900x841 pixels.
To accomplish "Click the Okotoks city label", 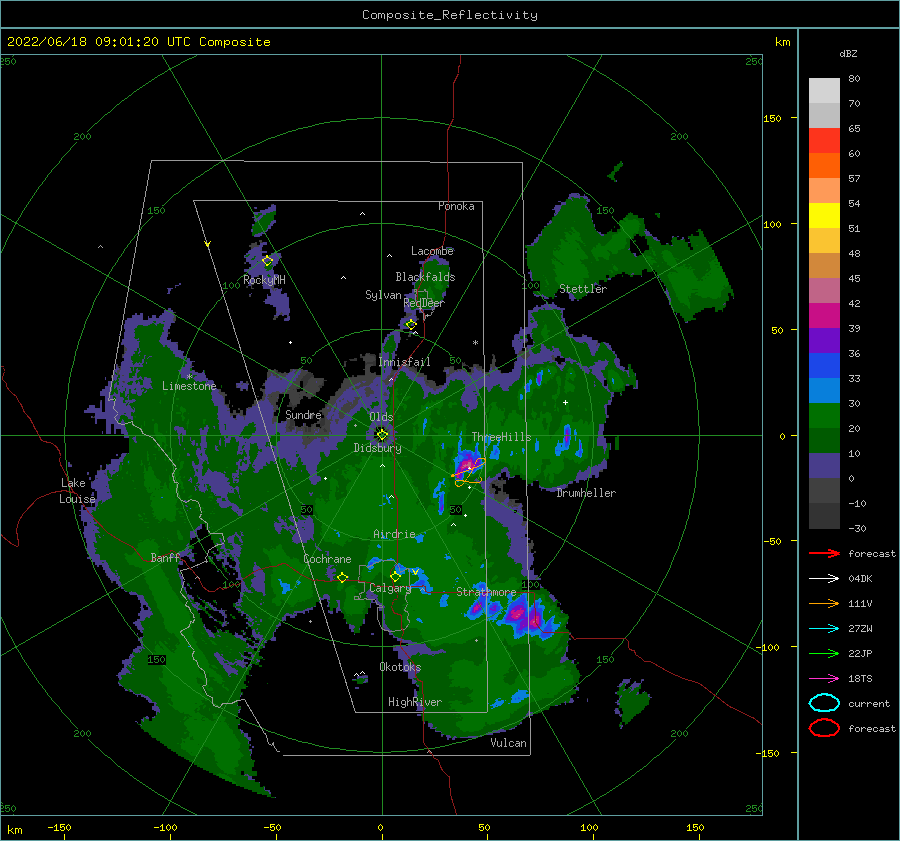I will coord(400,667).
